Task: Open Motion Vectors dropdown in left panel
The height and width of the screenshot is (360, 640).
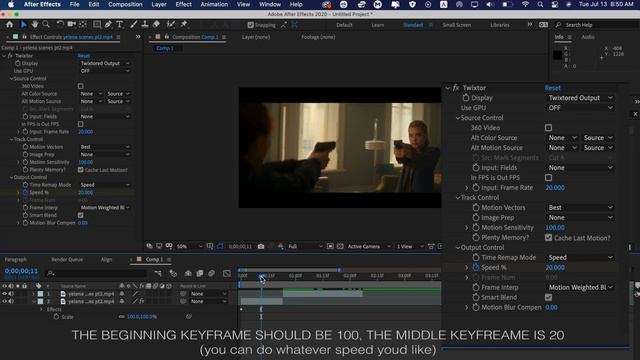Action: pyautogui.click(x=105, y=147)
